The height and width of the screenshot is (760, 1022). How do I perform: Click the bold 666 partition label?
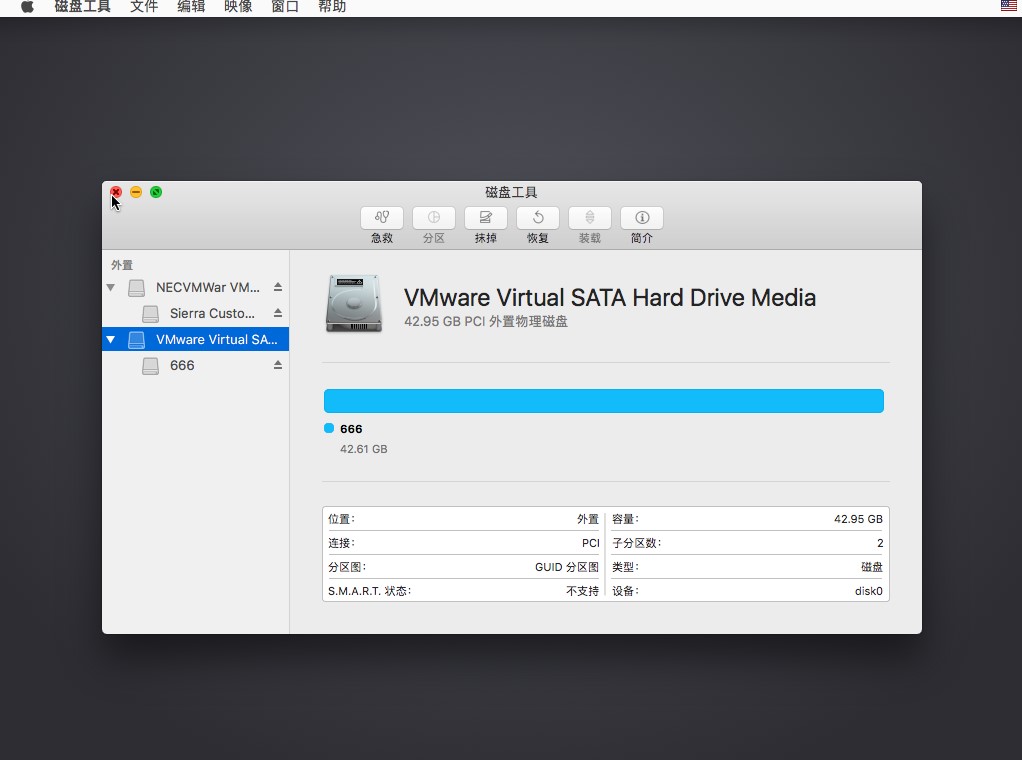pos(351,429)
